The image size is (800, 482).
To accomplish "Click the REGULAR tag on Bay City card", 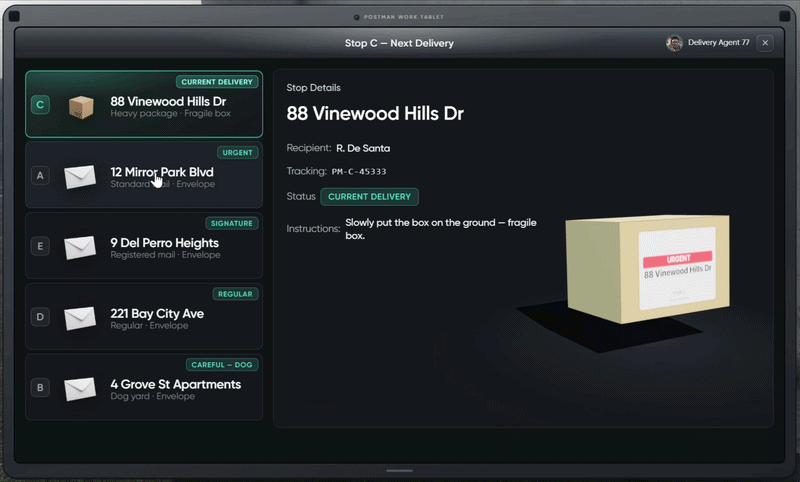I will pyautogui.click(x=235, y=294).
